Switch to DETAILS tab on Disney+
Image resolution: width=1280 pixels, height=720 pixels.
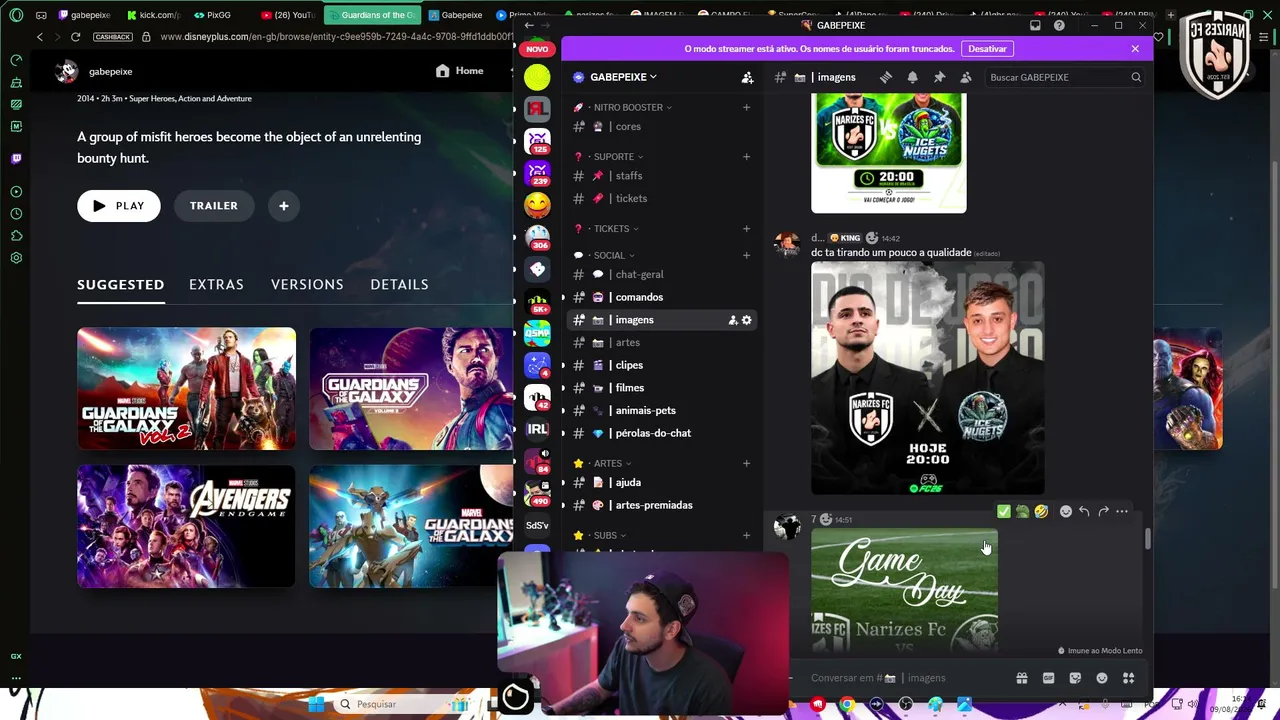click(x=399, y=285)
